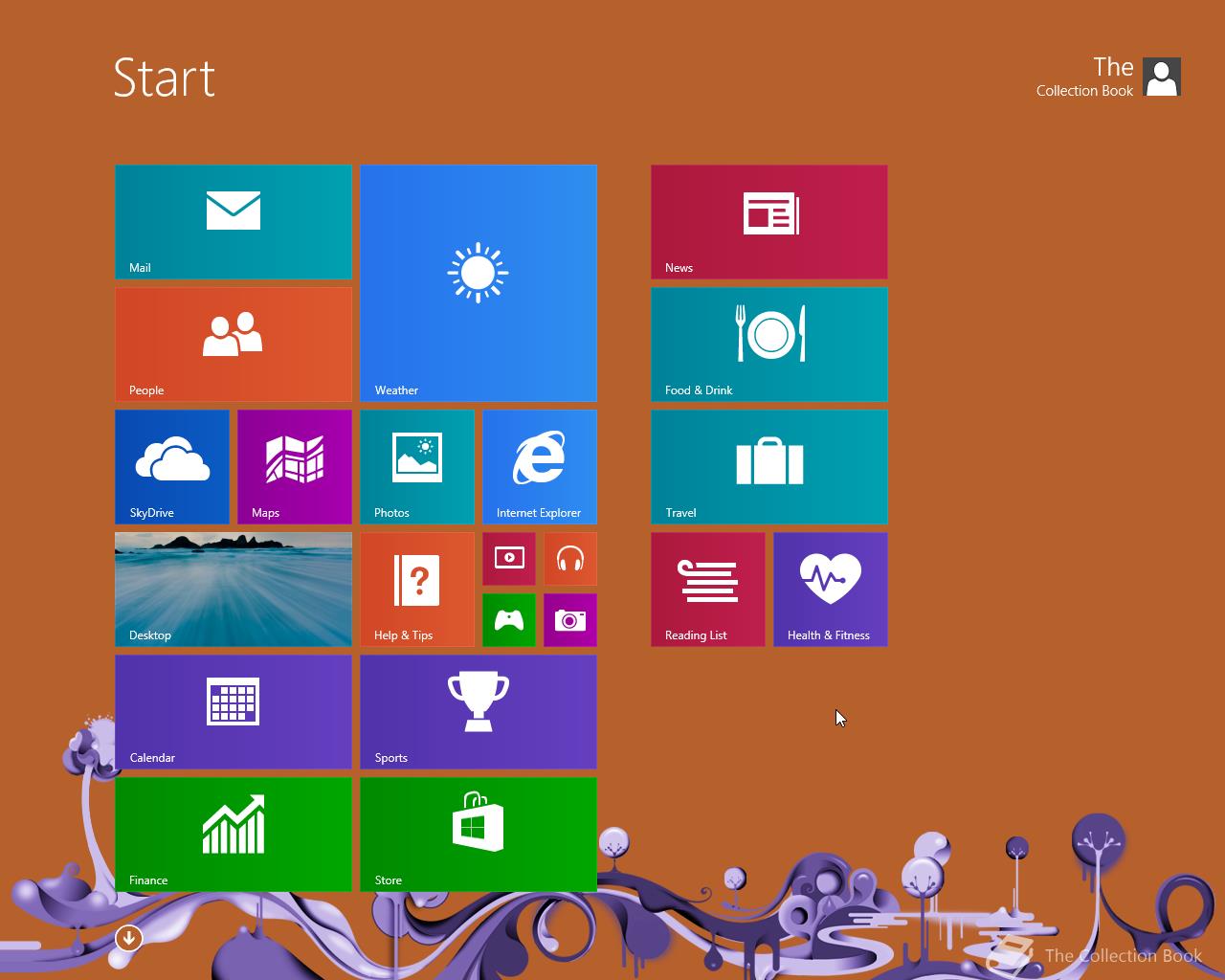Open the Travel tile
The image size is (1225, 980).
[769, 467]
